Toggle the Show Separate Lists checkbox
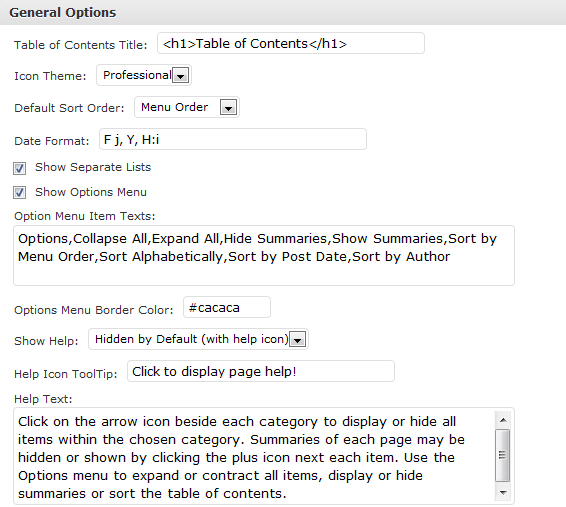Screen dimensions: 566x507 [x=19, y=168]
